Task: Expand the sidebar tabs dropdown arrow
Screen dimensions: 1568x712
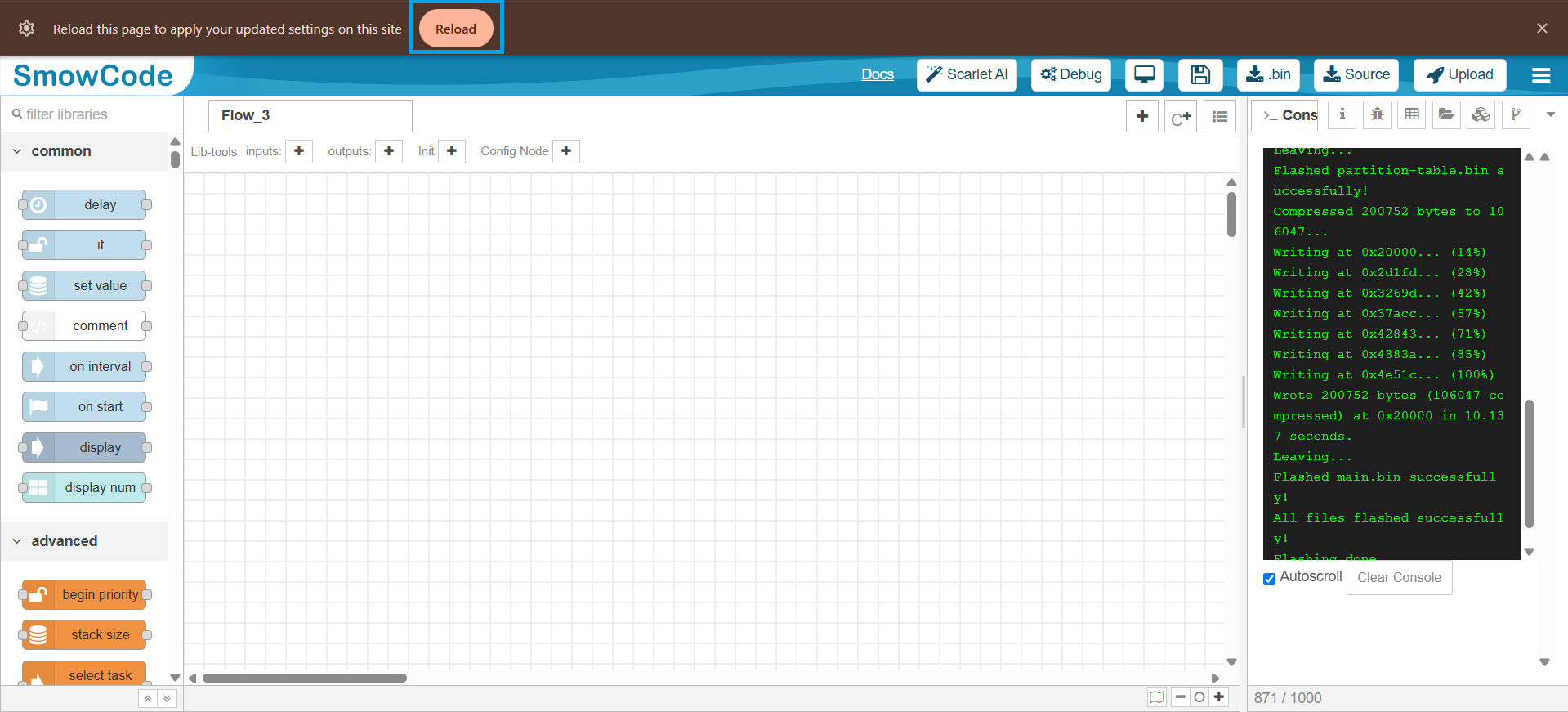Action: pos(1551,115)
